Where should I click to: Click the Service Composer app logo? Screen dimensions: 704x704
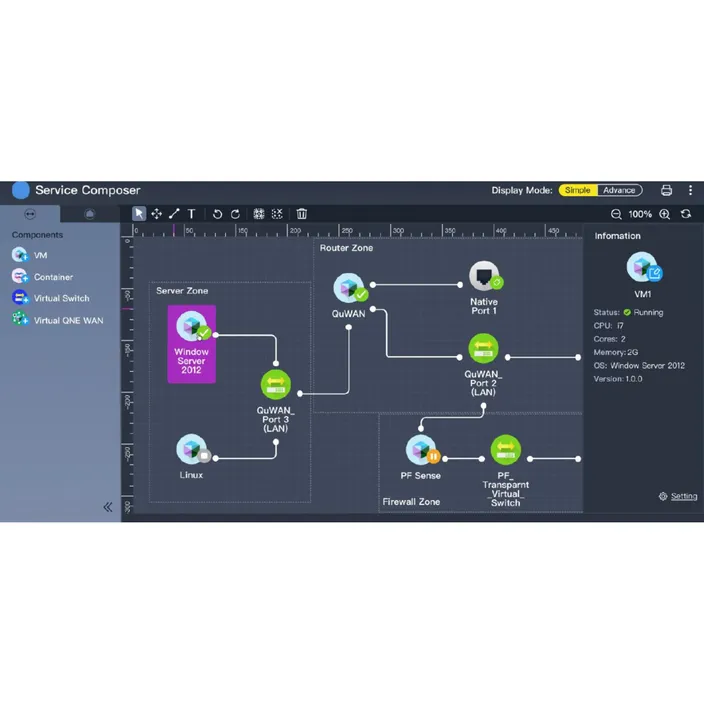pyautogui.click(x=20, y=190)
